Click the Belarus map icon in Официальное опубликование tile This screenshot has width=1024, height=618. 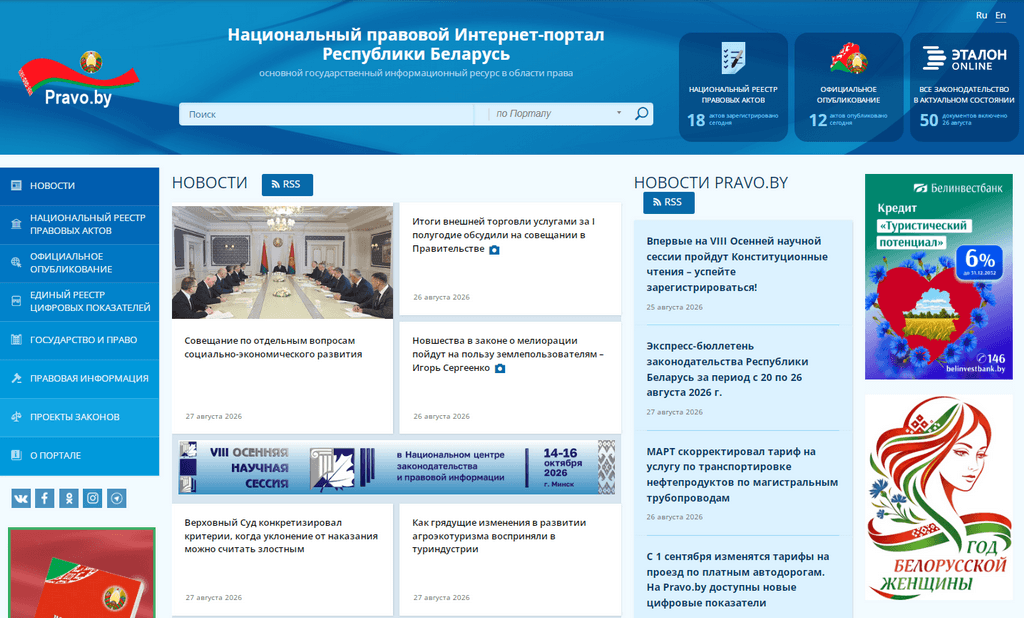point(848,57)
